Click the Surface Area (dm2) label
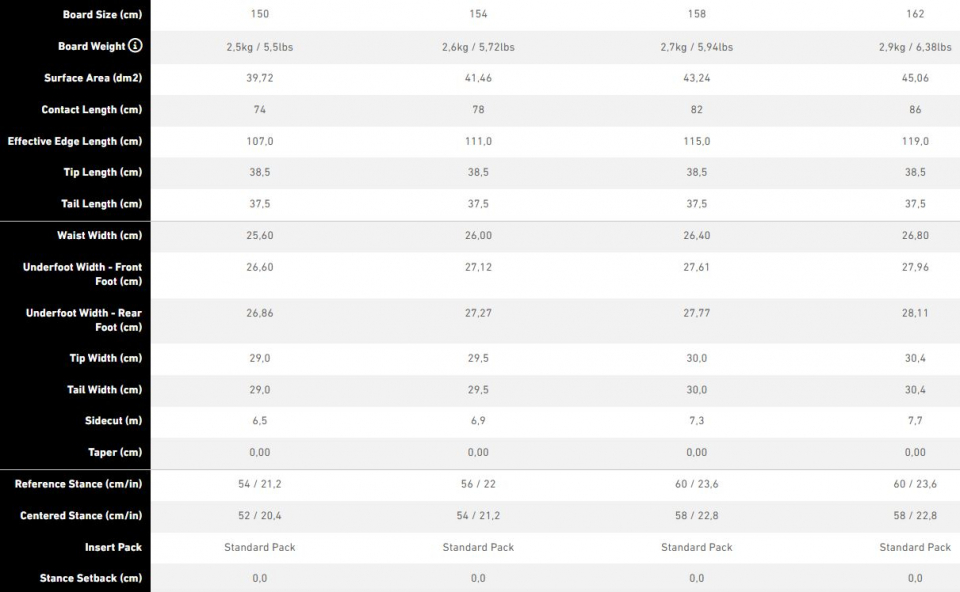Screen dimensions: 960x592 pyautogui.click(x=93, y=78)
